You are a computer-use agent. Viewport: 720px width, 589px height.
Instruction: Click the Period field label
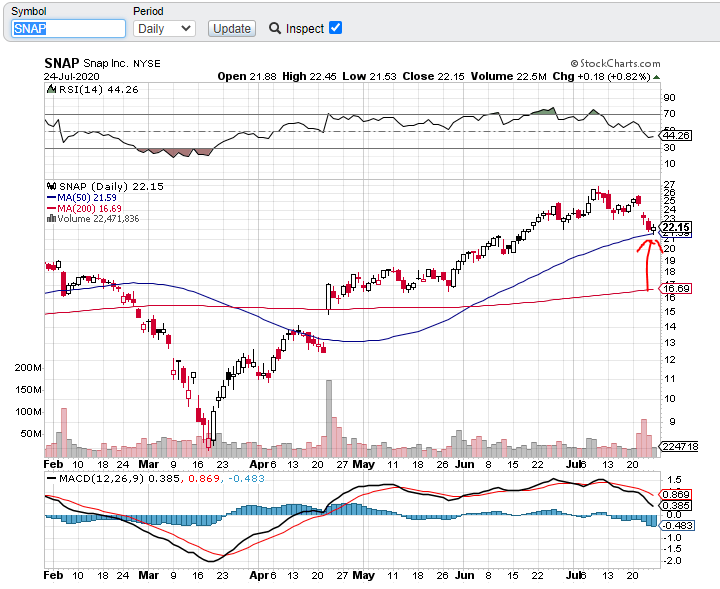tap(148, 11)
